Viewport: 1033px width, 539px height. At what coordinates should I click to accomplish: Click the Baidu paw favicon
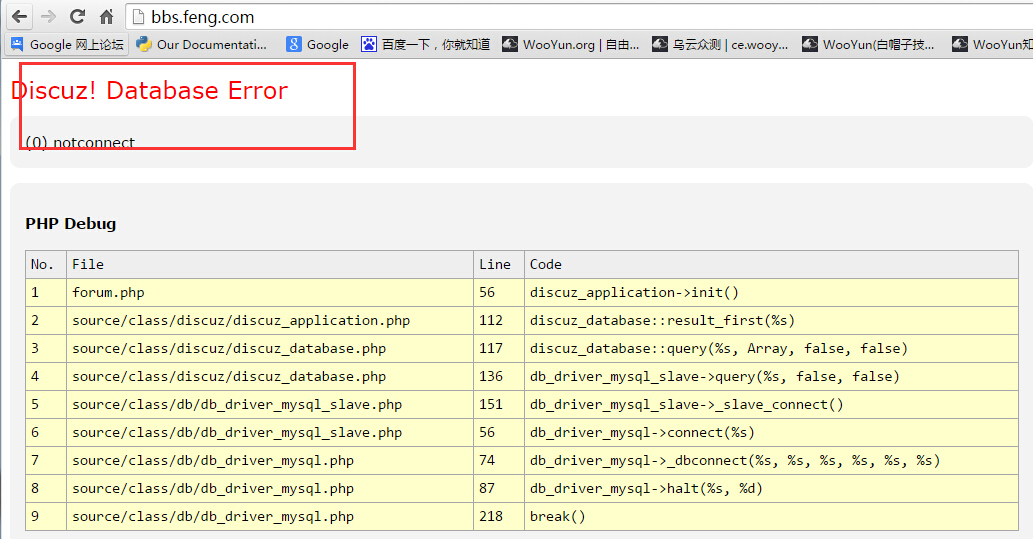(369, 44)
